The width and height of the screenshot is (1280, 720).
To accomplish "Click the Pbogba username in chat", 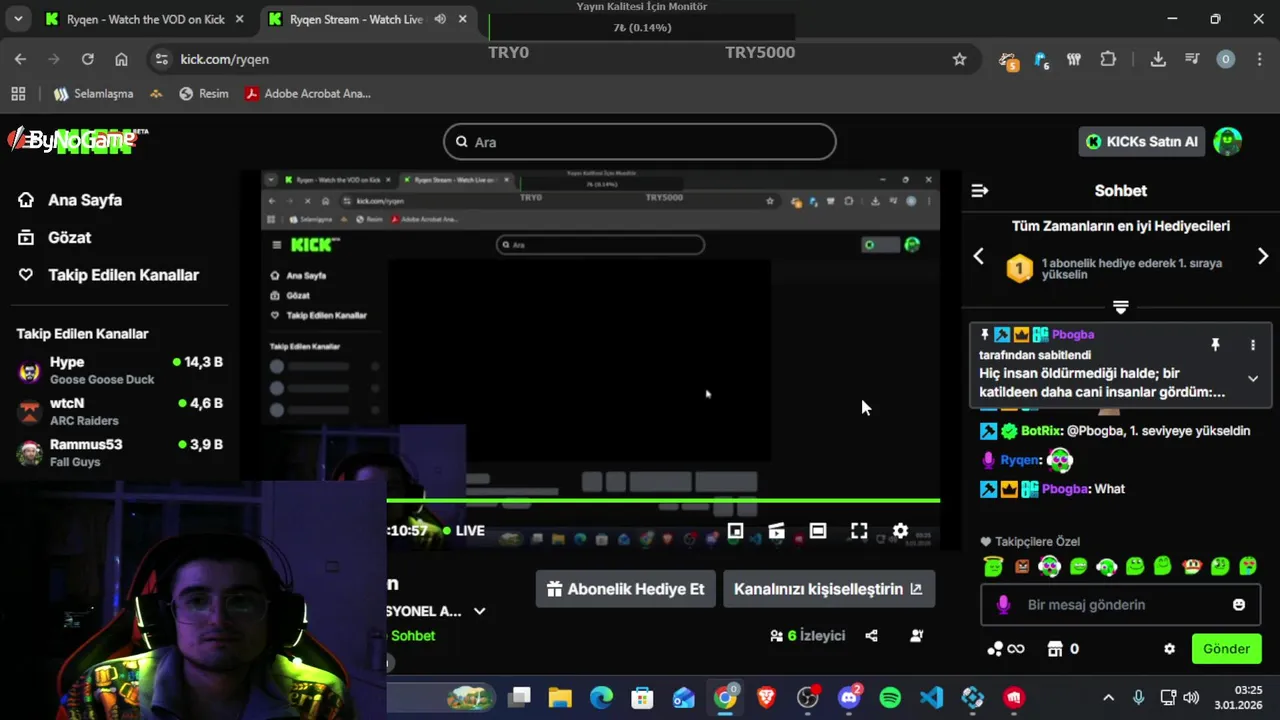I will tap(1067, 489).
